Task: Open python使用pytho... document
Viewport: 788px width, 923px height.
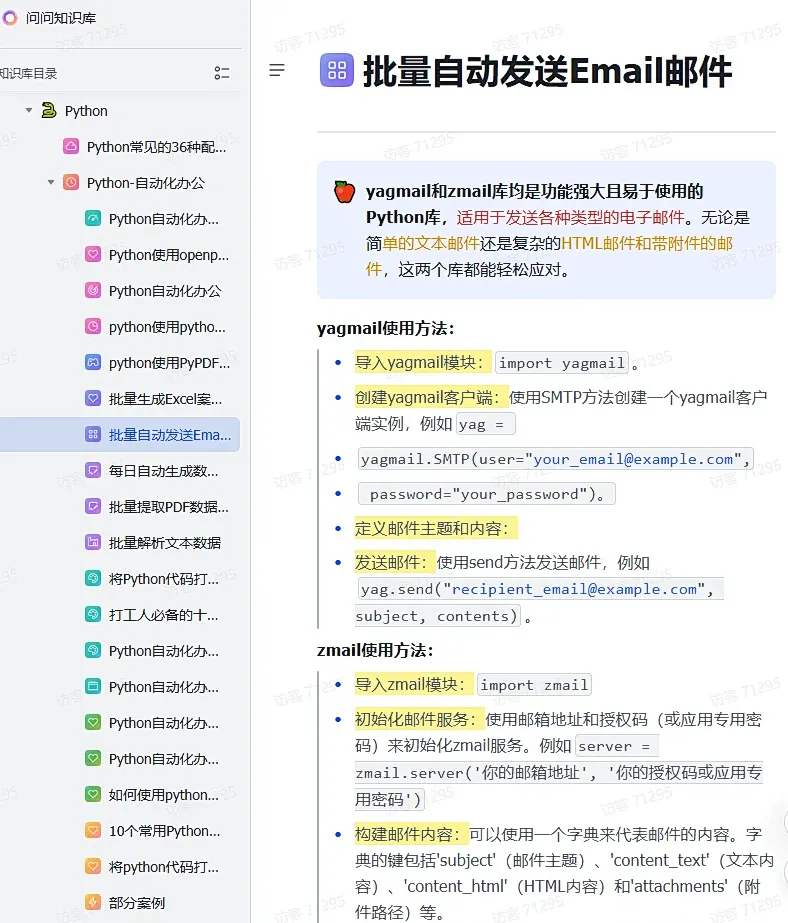Action: point(167,327)
